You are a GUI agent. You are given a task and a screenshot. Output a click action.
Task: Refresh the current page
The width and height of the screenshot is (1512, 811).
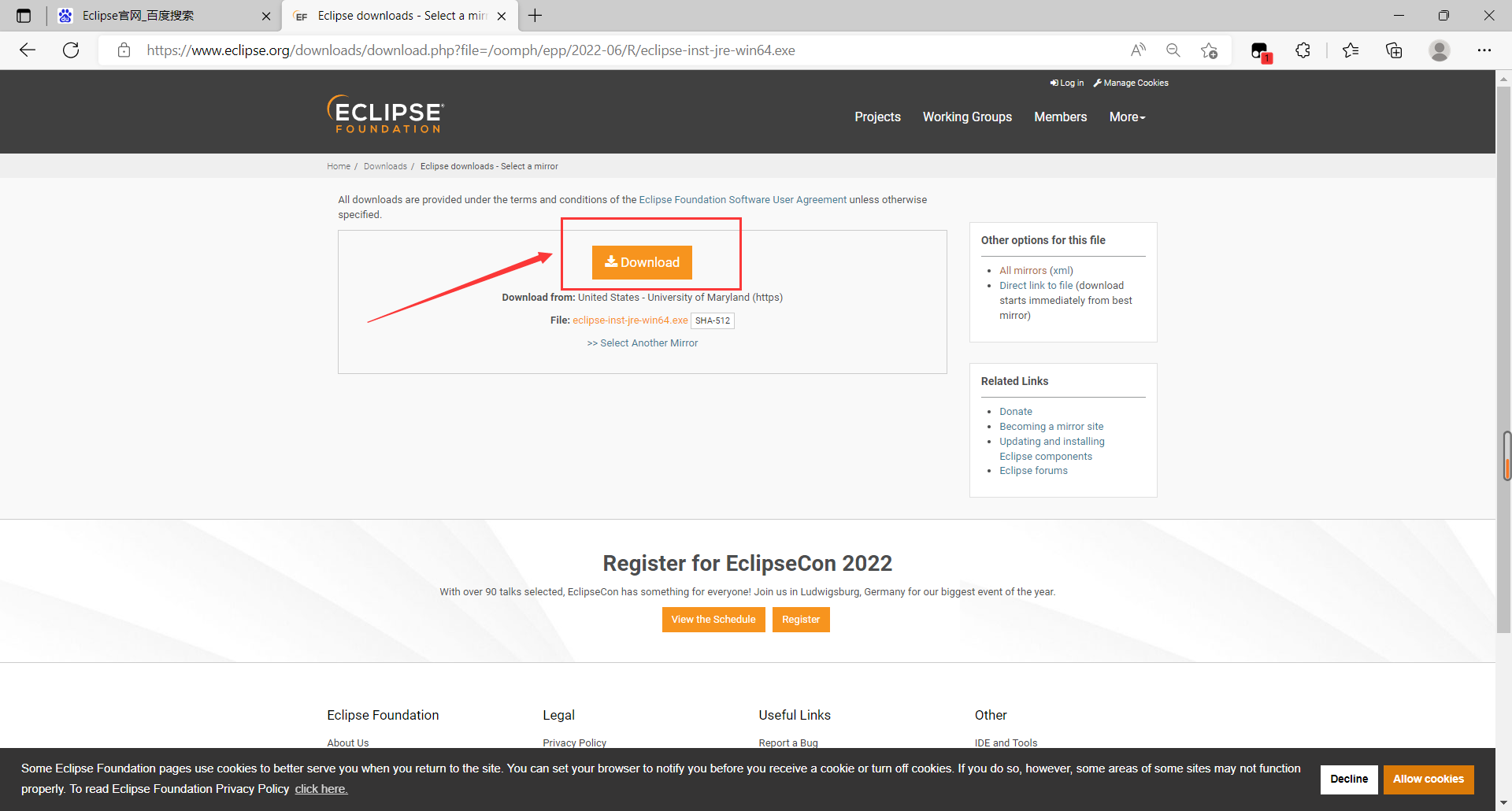tap(71, 50)
